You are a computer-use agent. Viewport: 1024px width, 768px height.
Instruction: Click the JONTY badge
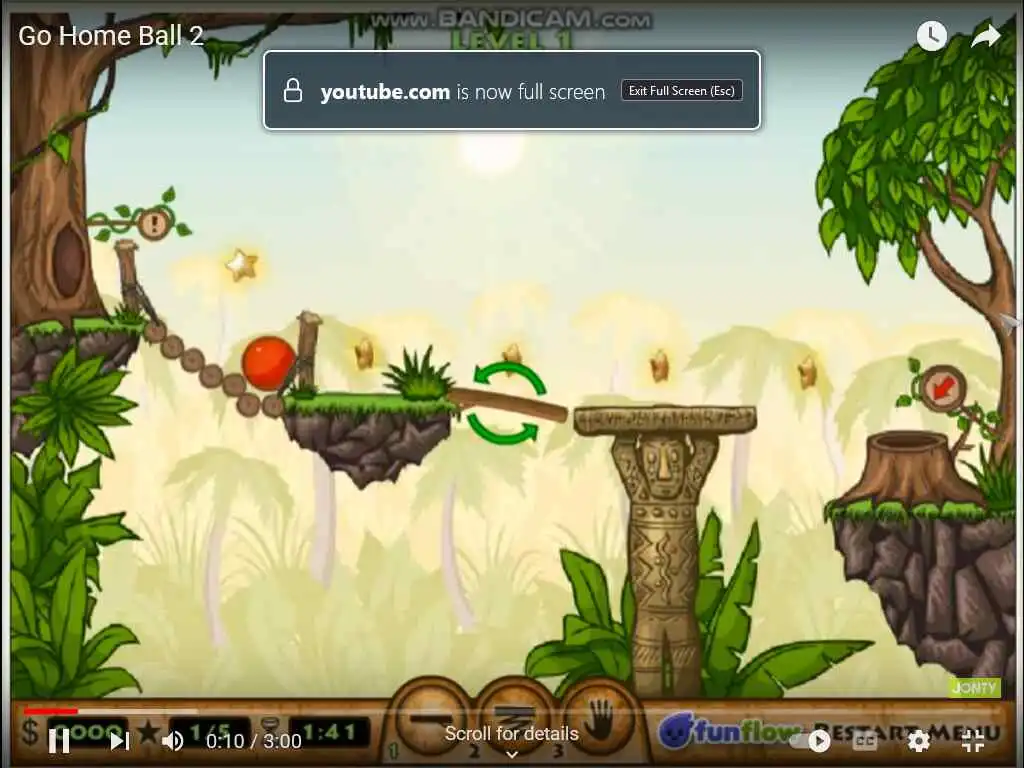tap(974, 687)
